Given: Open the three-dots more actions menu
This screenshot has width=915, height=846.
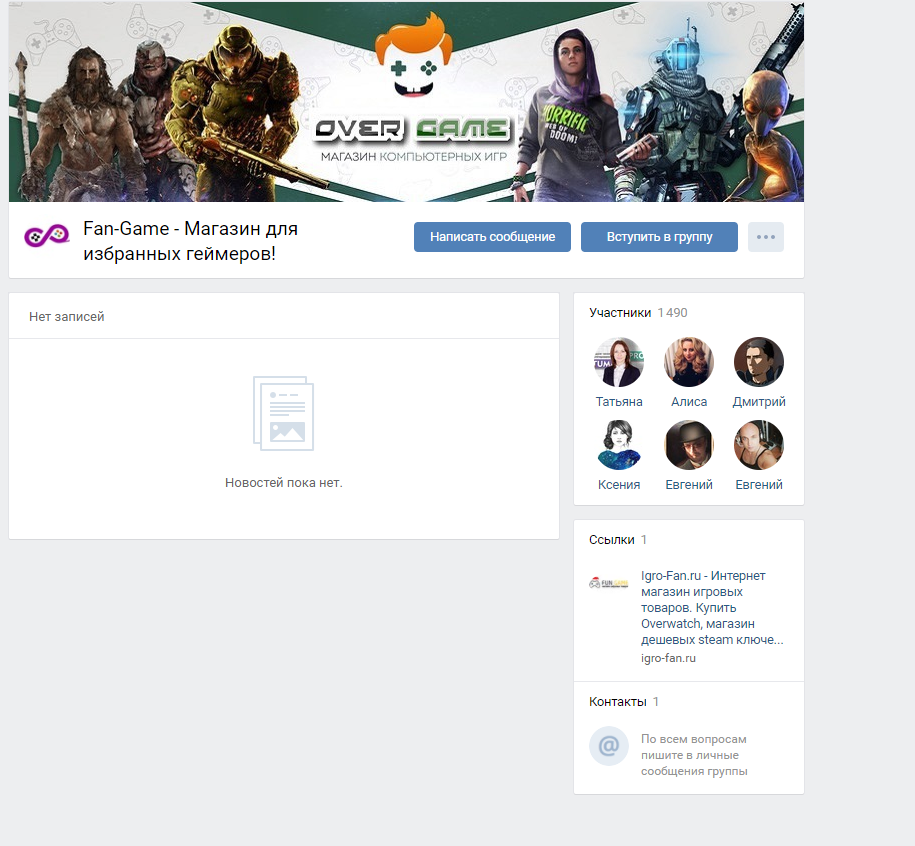Looking at the screenshot, I should coord(766,237).
